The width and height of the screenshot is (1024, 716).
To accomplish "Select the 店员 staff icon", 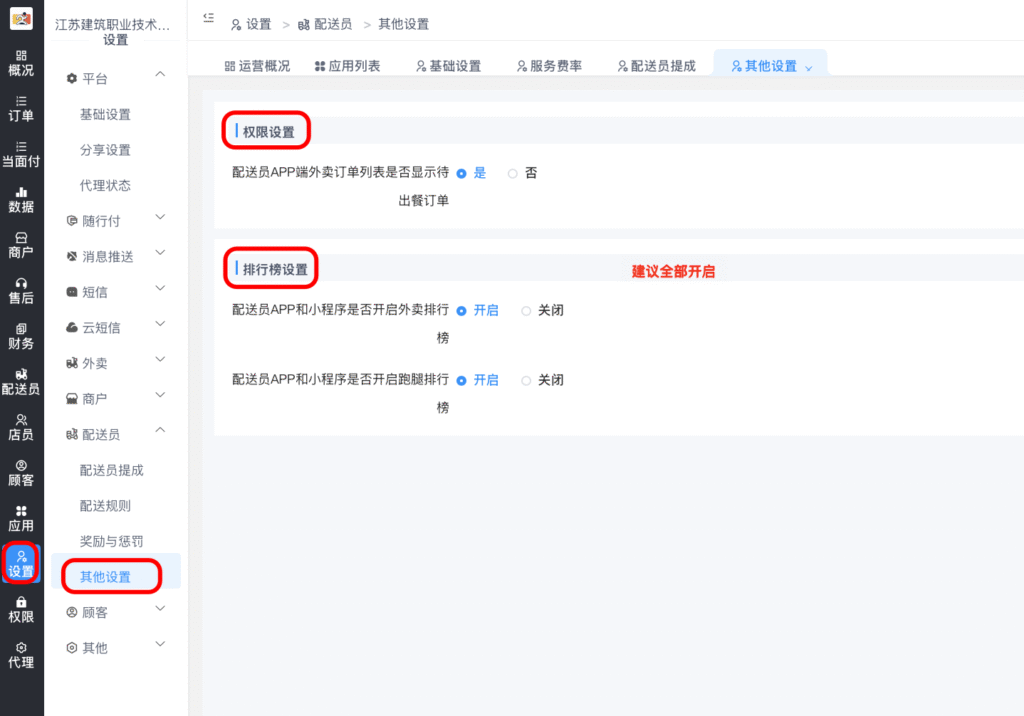I will (x=21, y=428).
